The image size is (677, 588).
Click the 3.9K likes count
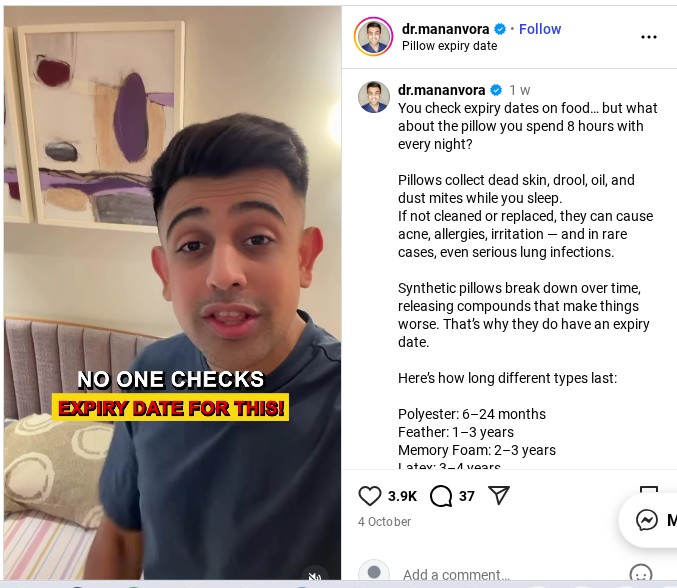[x=402, y=496]
